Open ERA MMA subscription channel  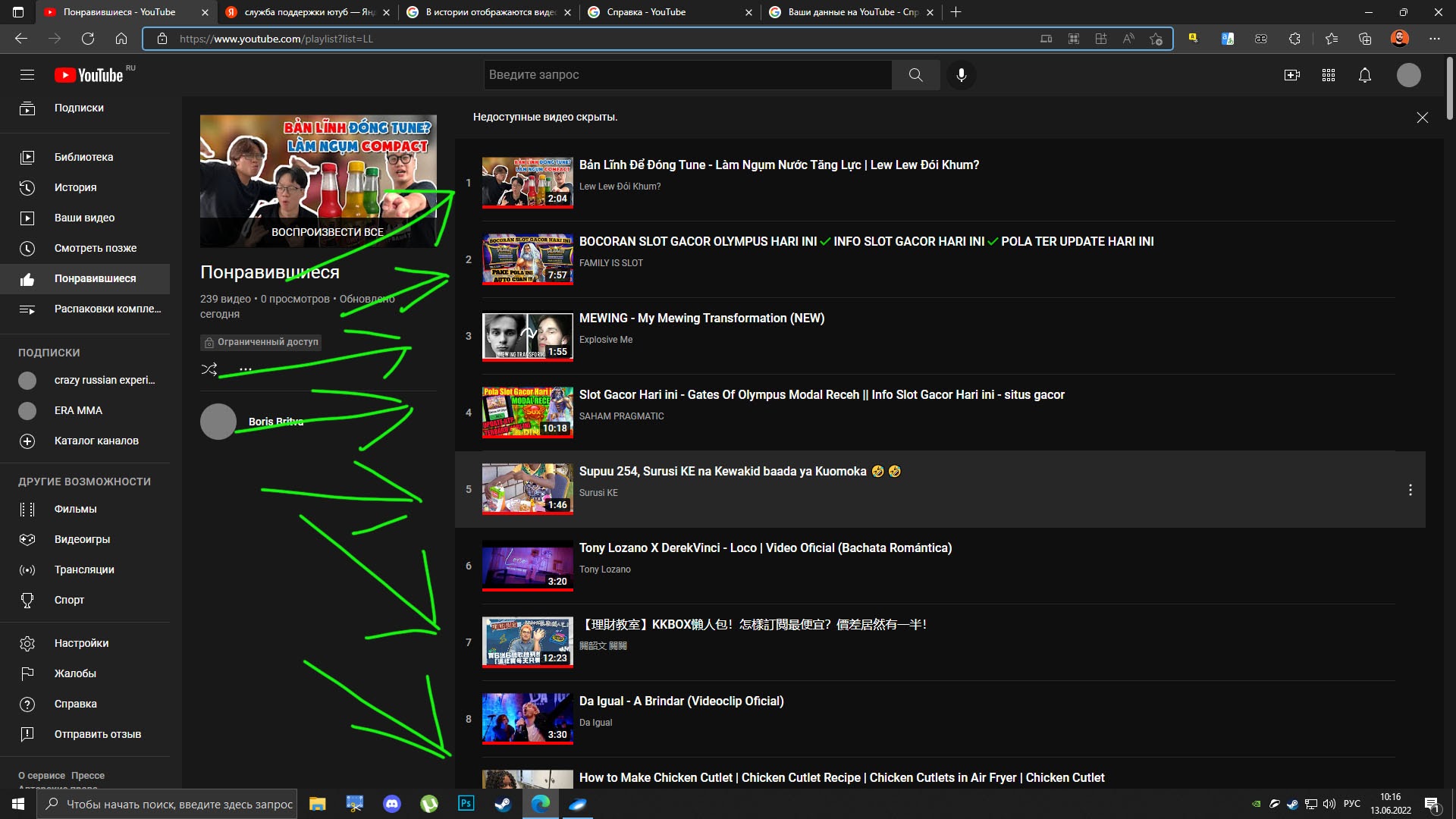click(x=85, y=410)
